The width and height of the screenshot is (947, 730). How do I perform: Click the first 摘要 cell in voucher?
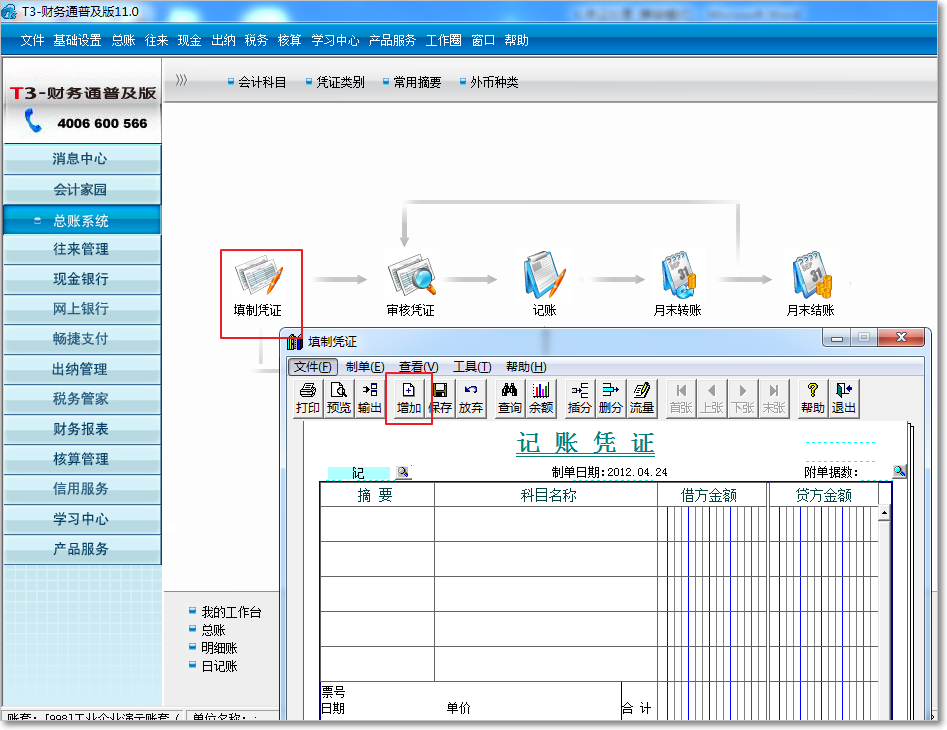click(x=377, y=524)
